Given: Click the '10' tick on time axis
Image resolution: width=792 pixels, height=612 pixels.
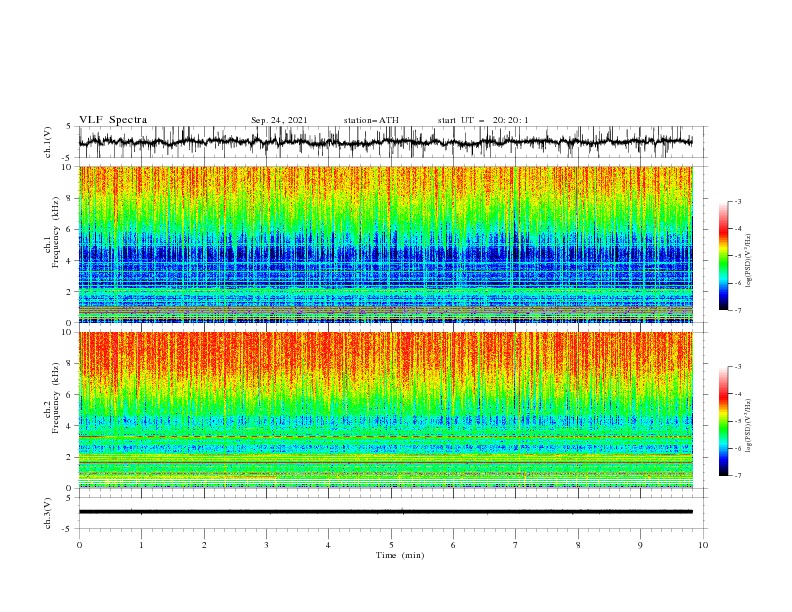Looking at the screenshot, I should pyautogui.click(x=703, y=545).
